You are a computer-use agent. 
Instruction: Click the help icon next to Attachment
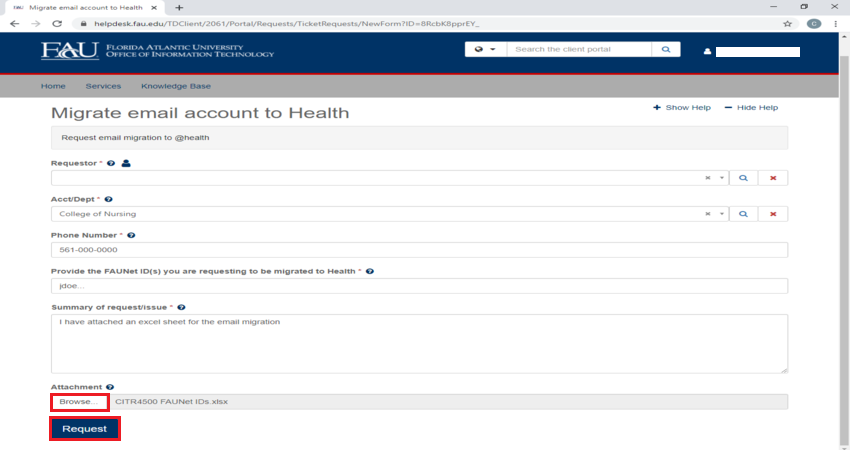(x=110, y=386)
